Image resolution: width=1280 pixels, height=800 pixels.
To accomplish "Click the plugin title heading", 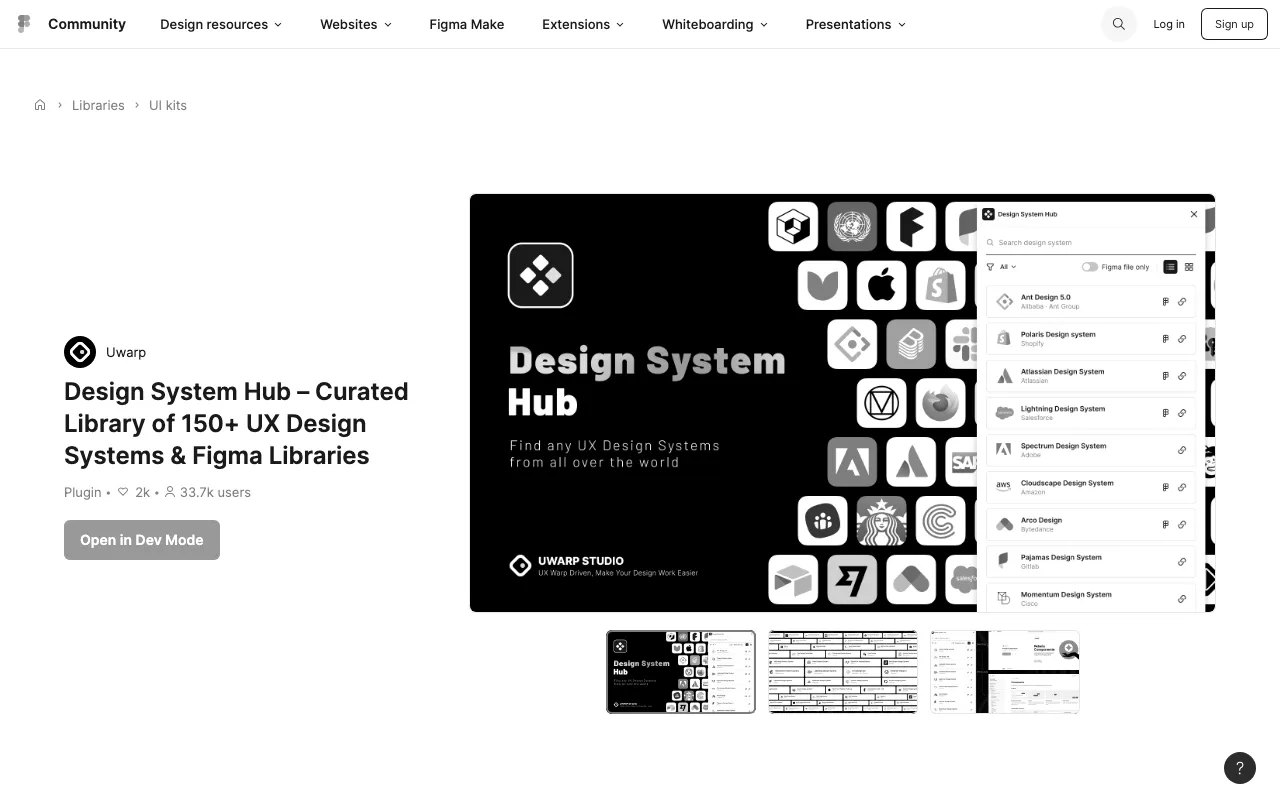I will (236, 423).
